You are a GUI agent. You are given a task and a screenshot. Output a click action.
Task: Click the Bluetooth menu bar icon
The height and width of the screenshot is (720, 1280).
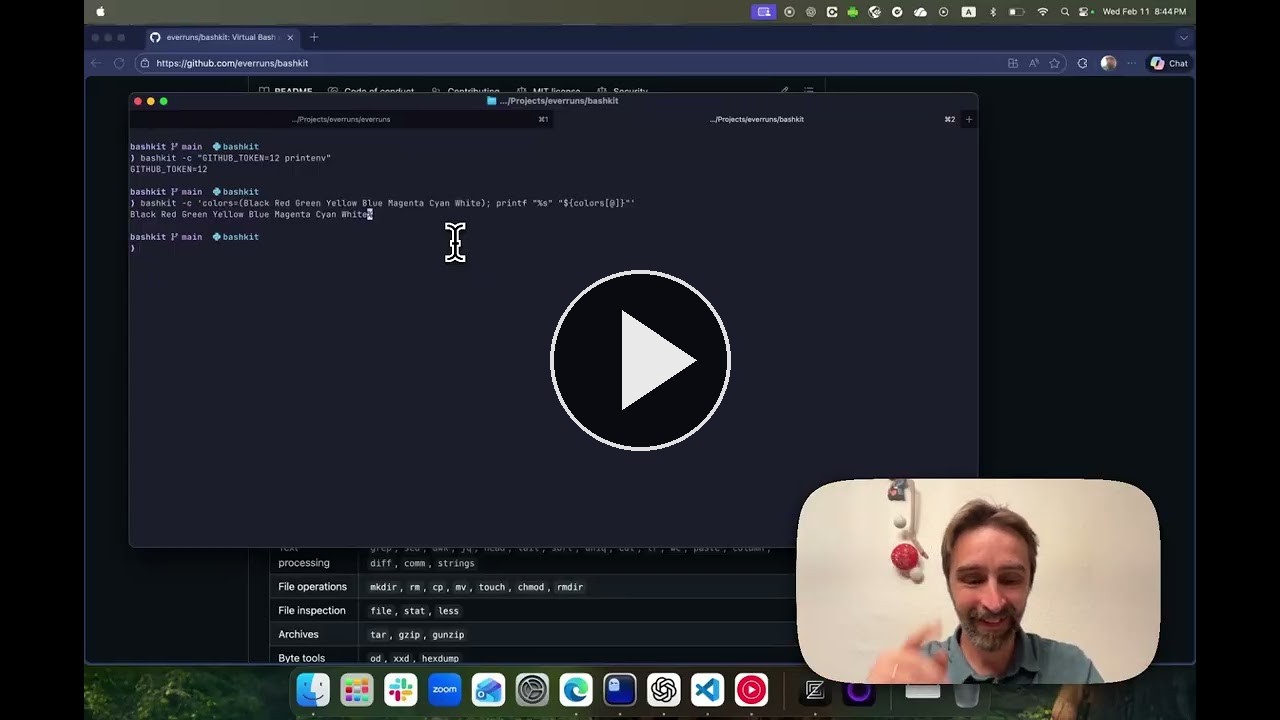click(x=993, y=12)
